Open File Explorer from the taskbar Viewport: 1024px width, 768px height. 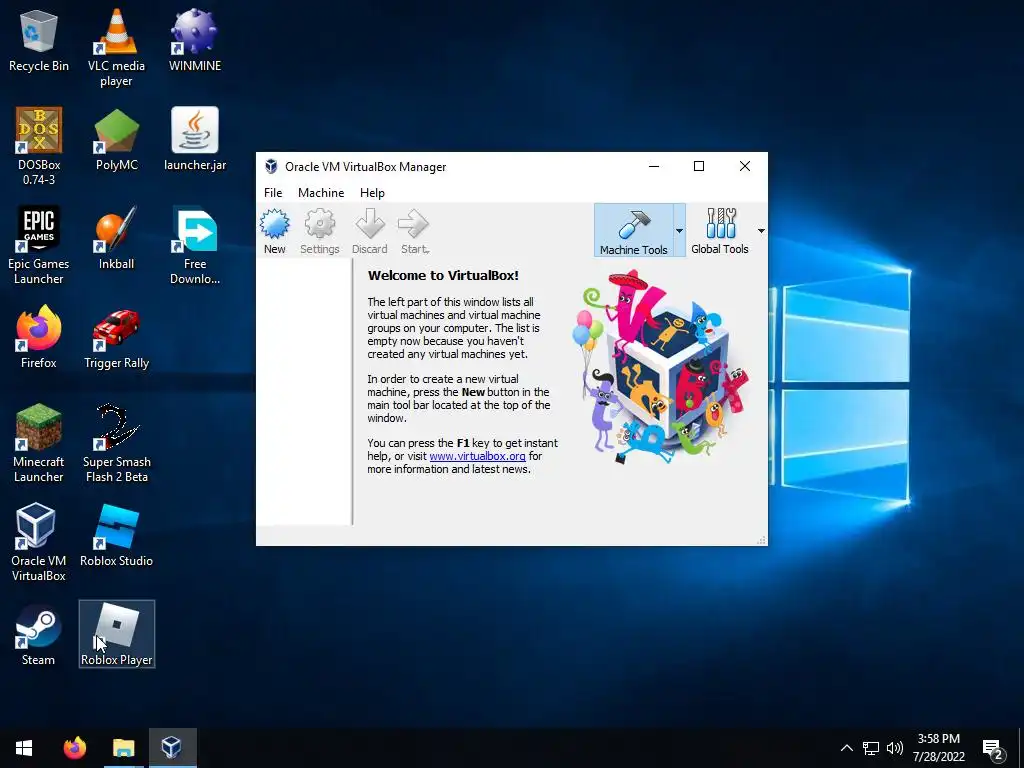123,748
